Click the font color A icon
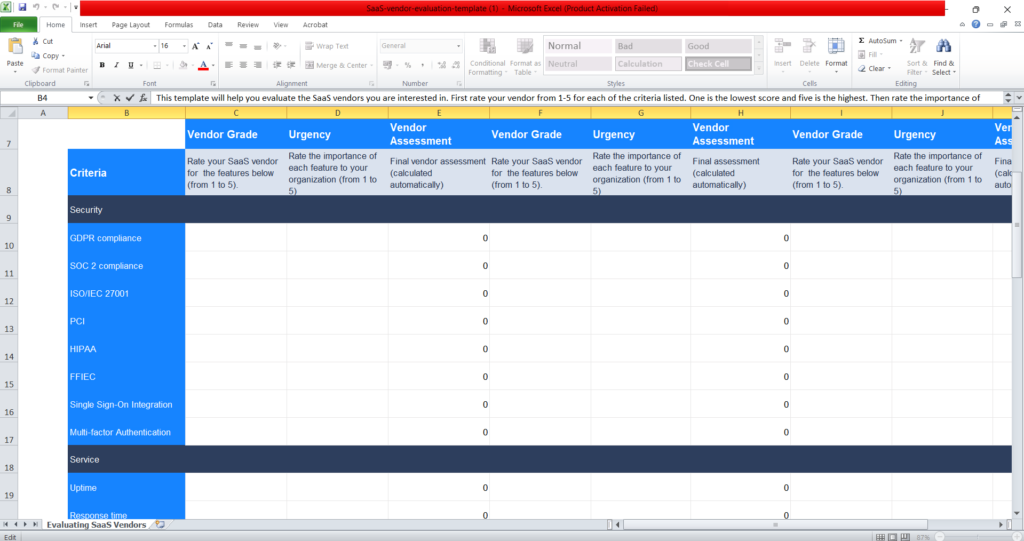The image size is (1024, 541). click(x=203, y=65)
